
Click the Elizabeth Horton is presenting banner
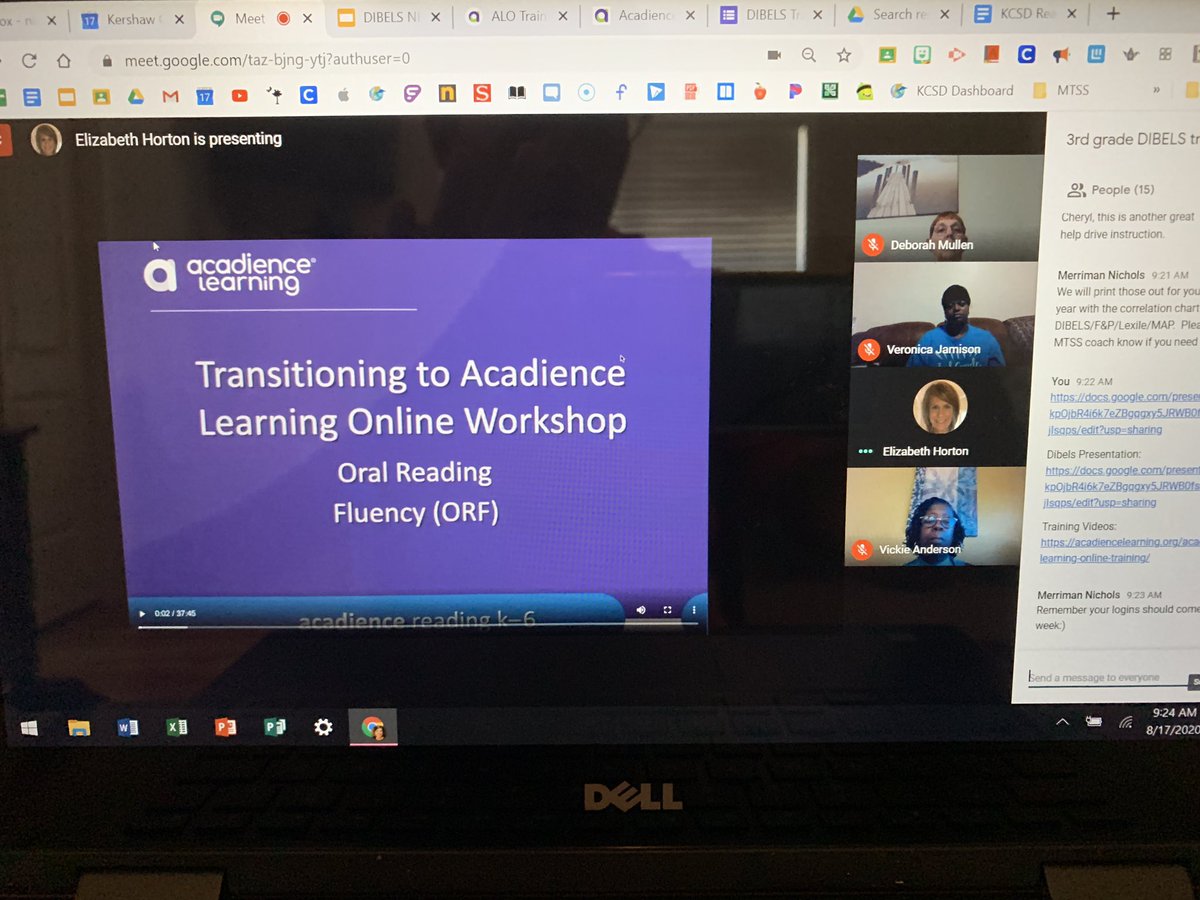point(156,139)
